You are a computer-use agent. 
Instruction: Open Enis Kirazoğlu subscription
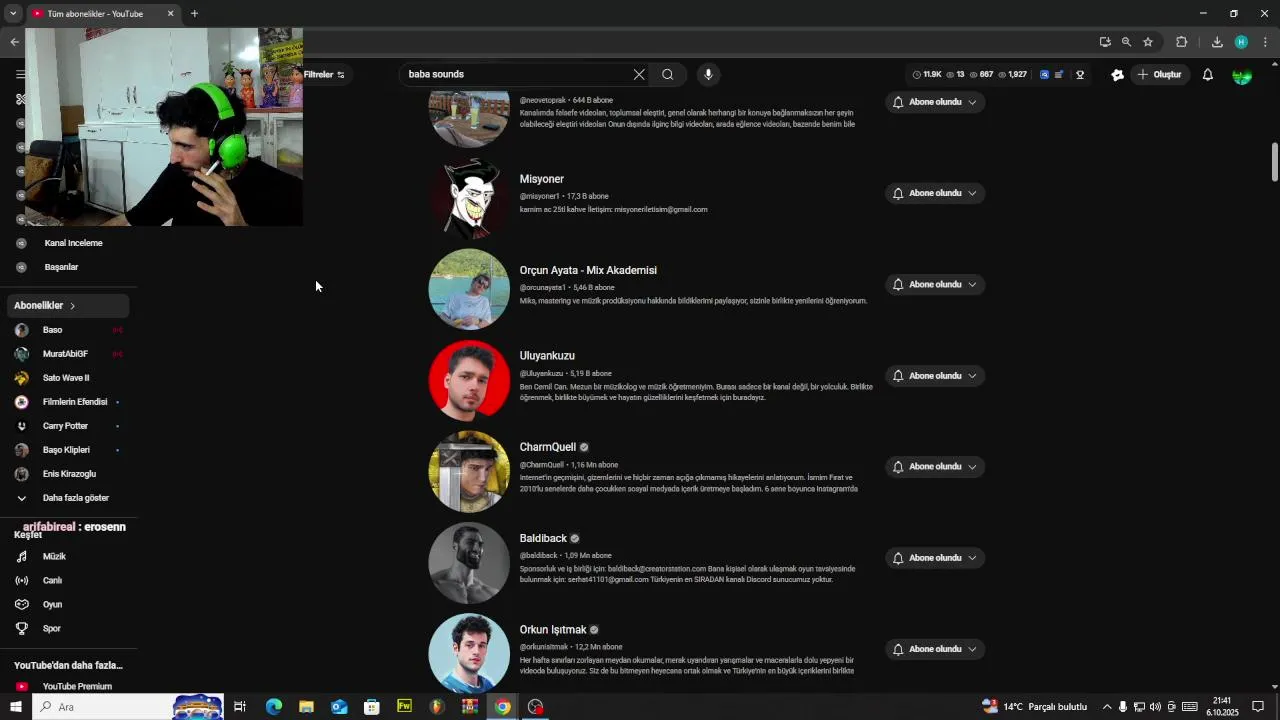68,474
